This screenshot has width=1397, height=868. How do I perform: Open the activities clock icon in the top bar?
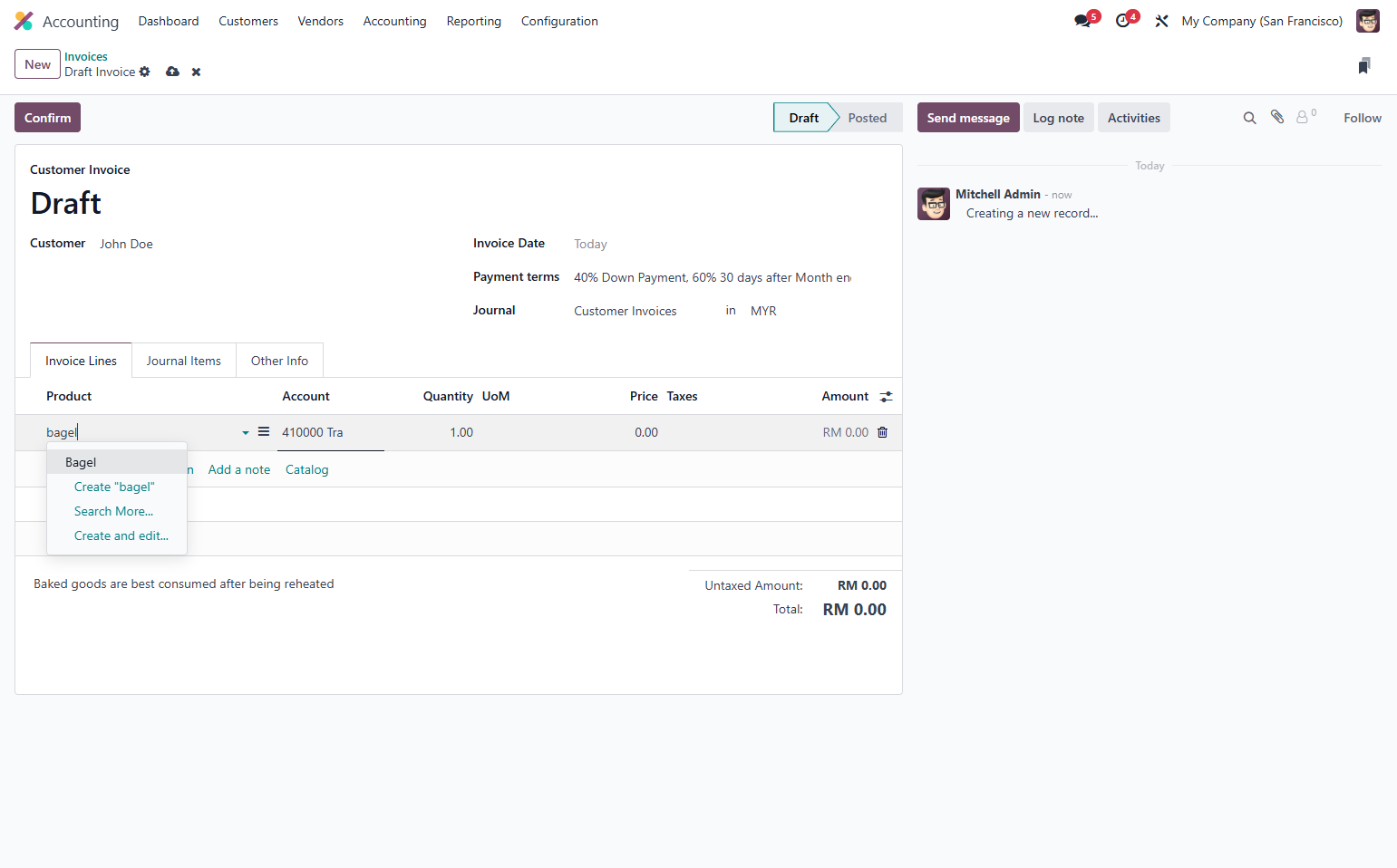(x=1123, y=21)
